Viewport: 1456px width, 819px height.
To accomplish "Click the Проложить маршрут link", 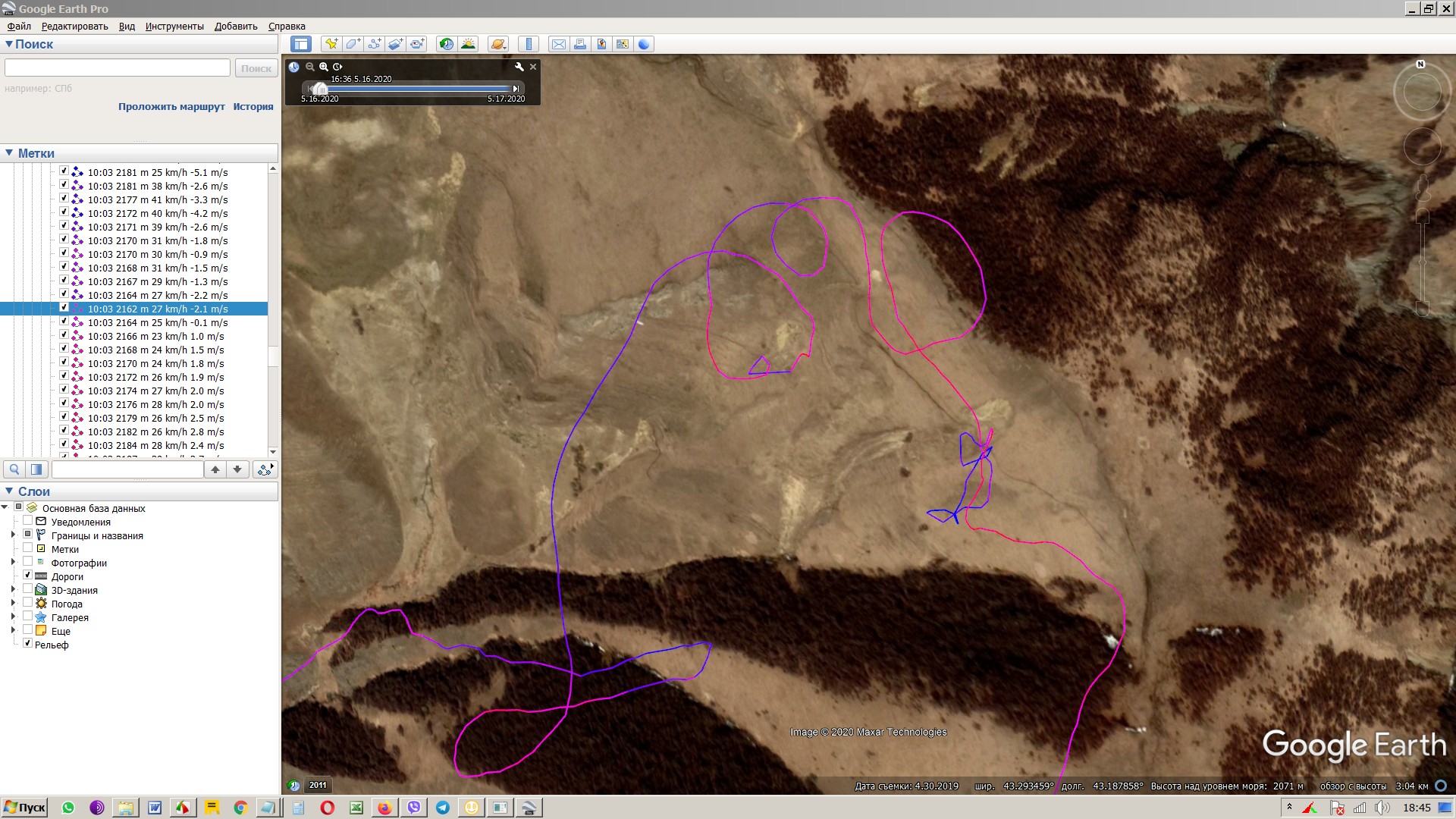I will (171, 107).
